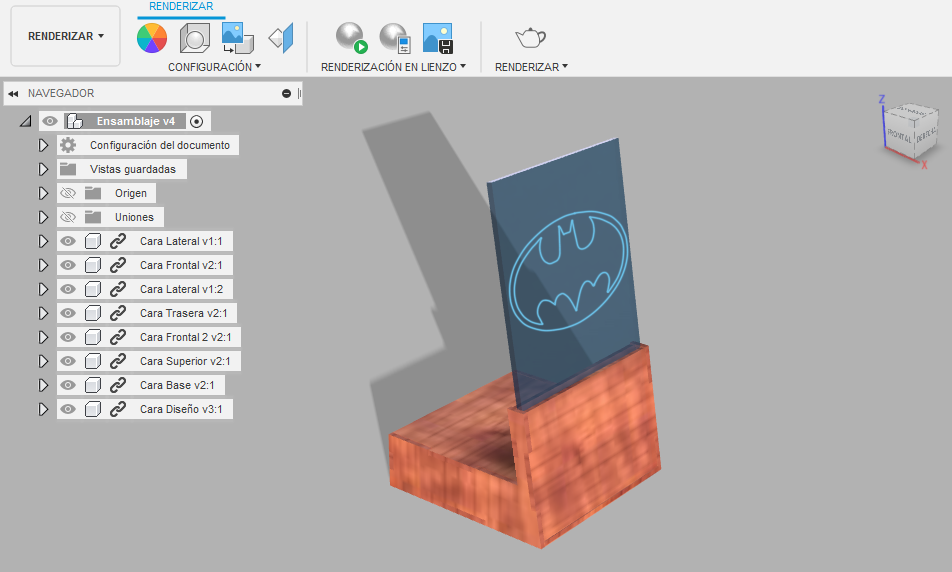Expand Vistas guardadas node
This screenshot has height=572, width=952.
tap(43, 169)
